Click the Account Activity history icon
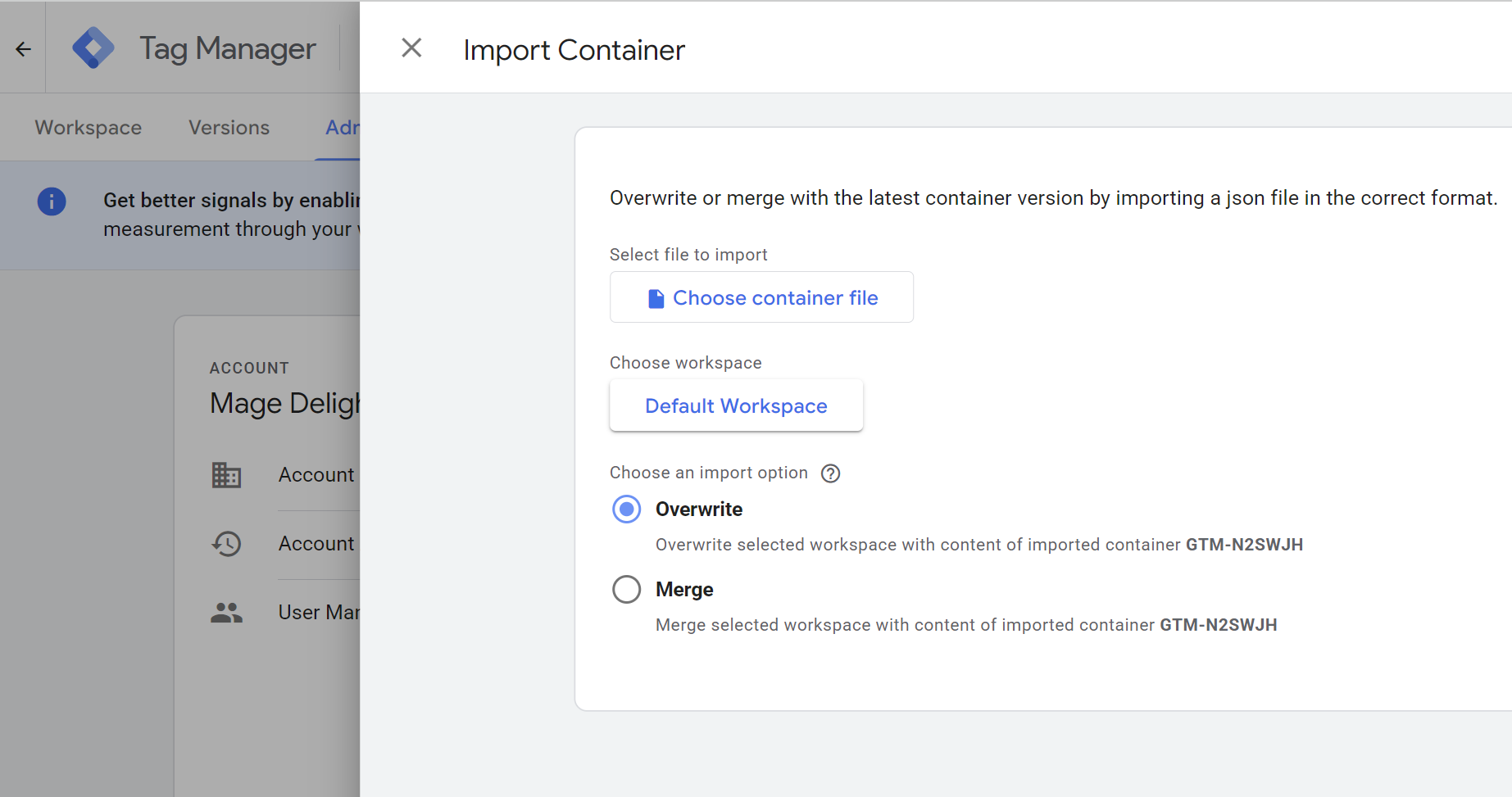 coord(226,544)
